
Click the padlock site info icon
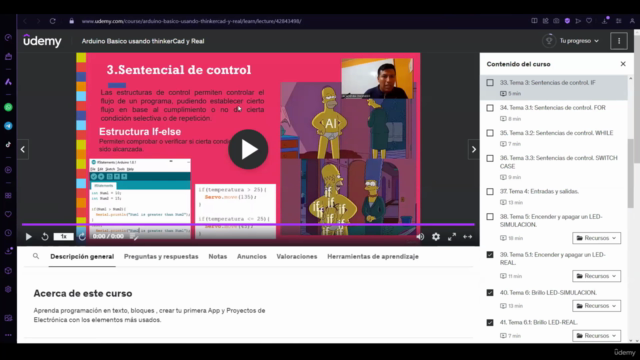(x=72, y=21)
